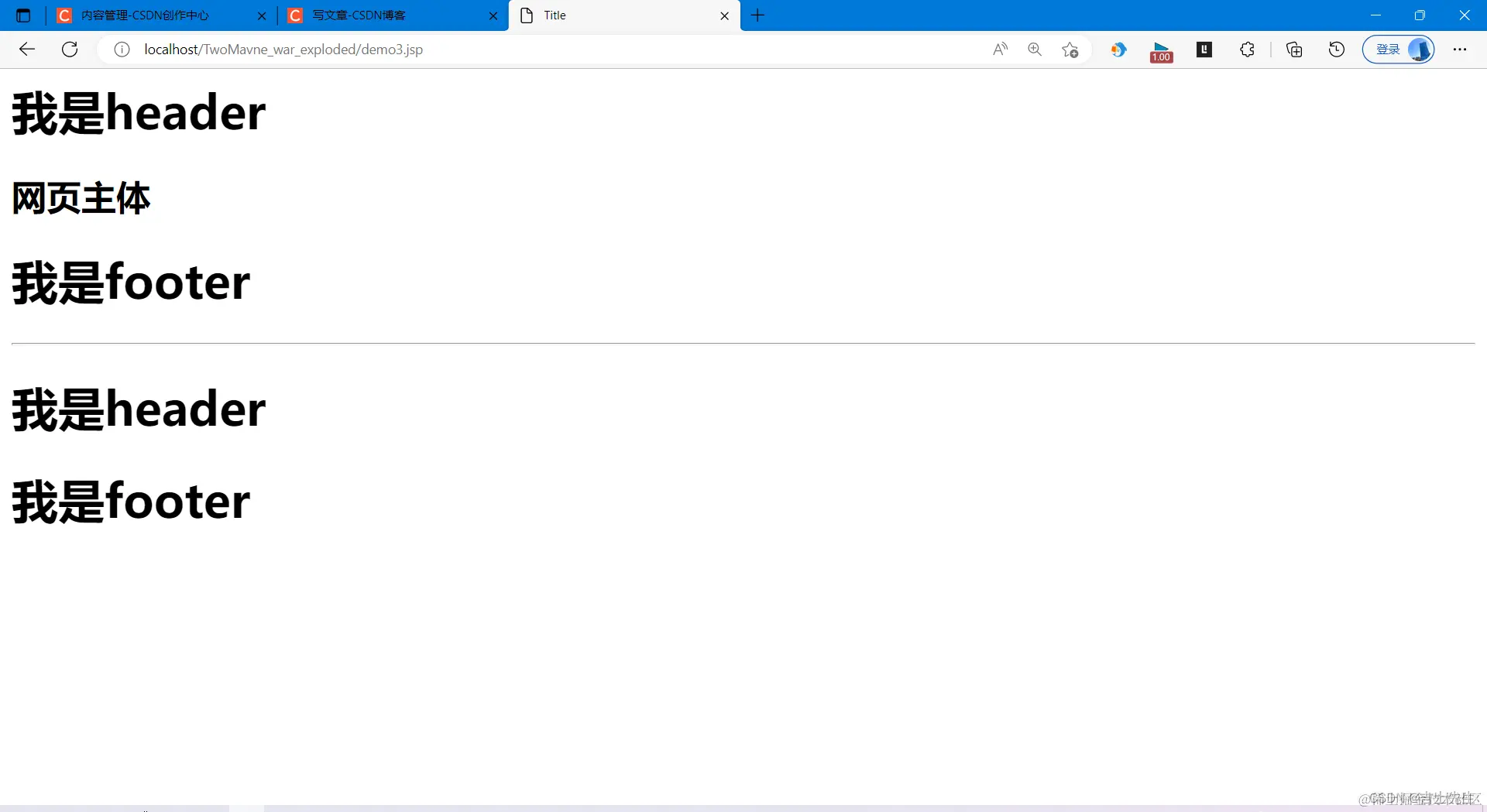
Task: Open the extension with 1.00 badge
Action: pos(1161,51)
